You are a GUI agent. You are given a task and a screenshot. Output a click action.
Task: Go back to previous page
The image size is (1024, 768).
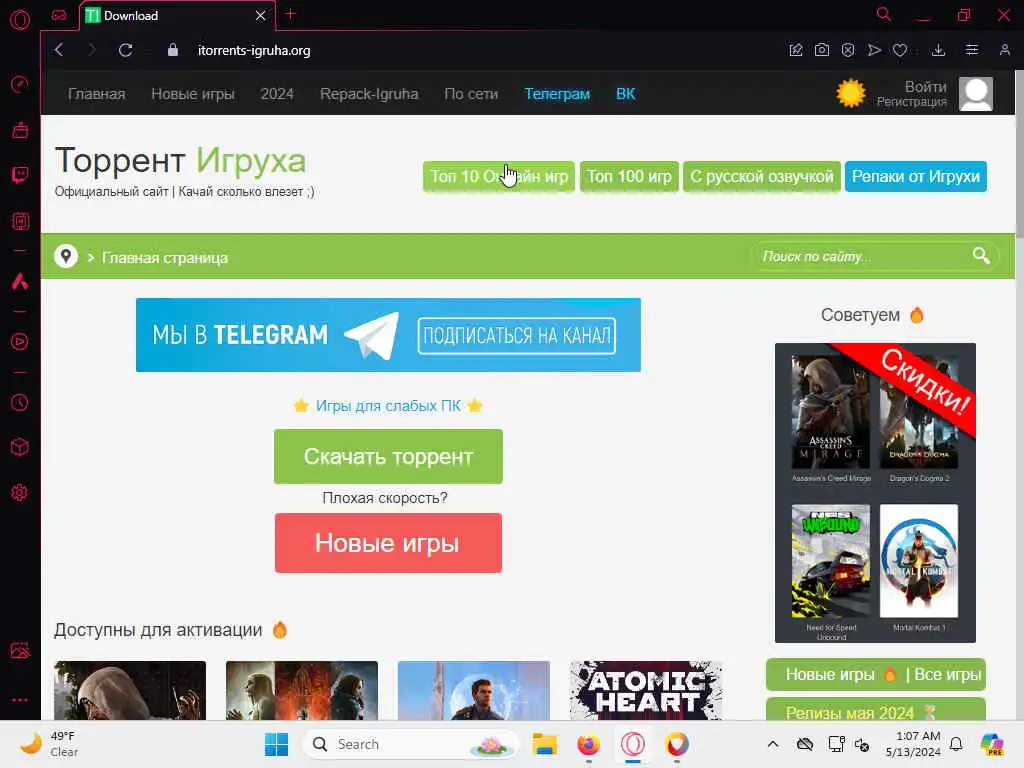(x=59, y=50)
